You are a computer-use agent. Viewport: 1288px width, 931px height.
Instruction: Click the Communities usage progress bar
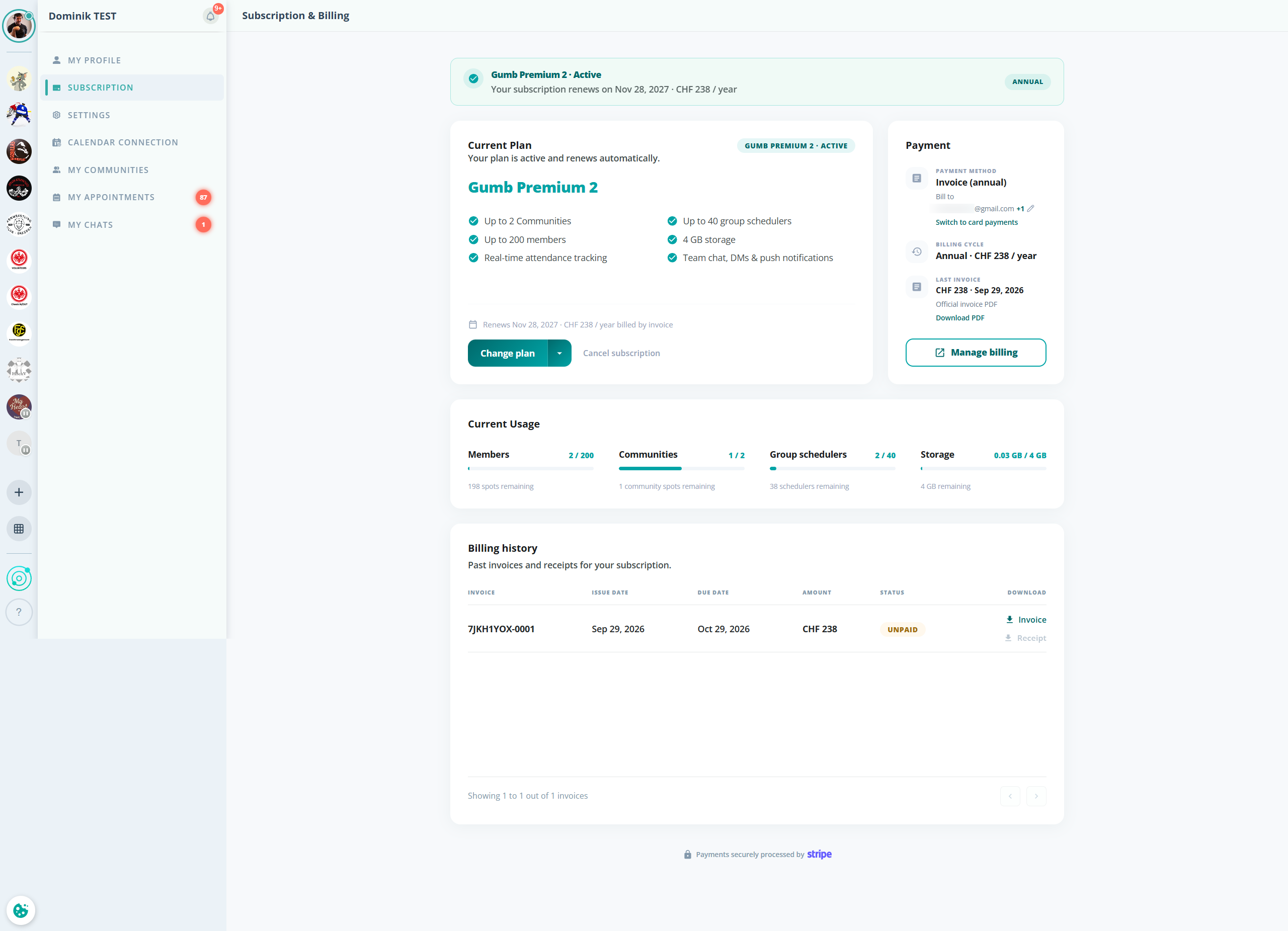click(x=681, y=468)
